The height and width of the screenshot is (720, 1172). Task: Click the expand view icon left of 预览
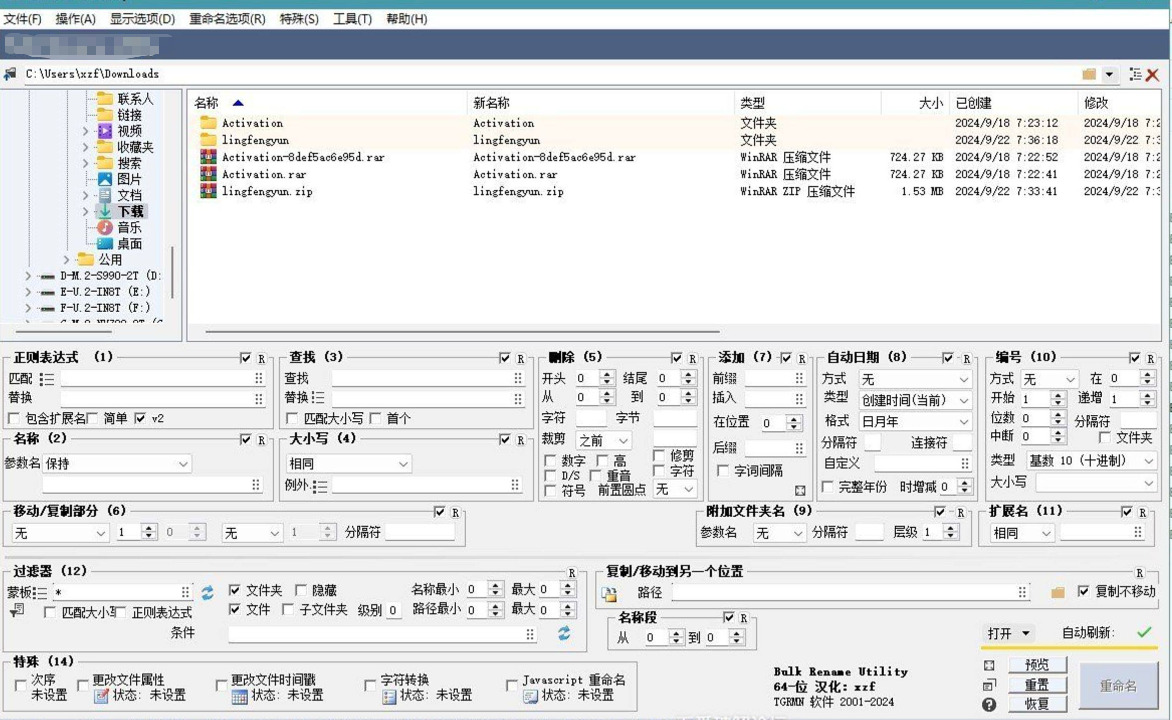[989, 665]
